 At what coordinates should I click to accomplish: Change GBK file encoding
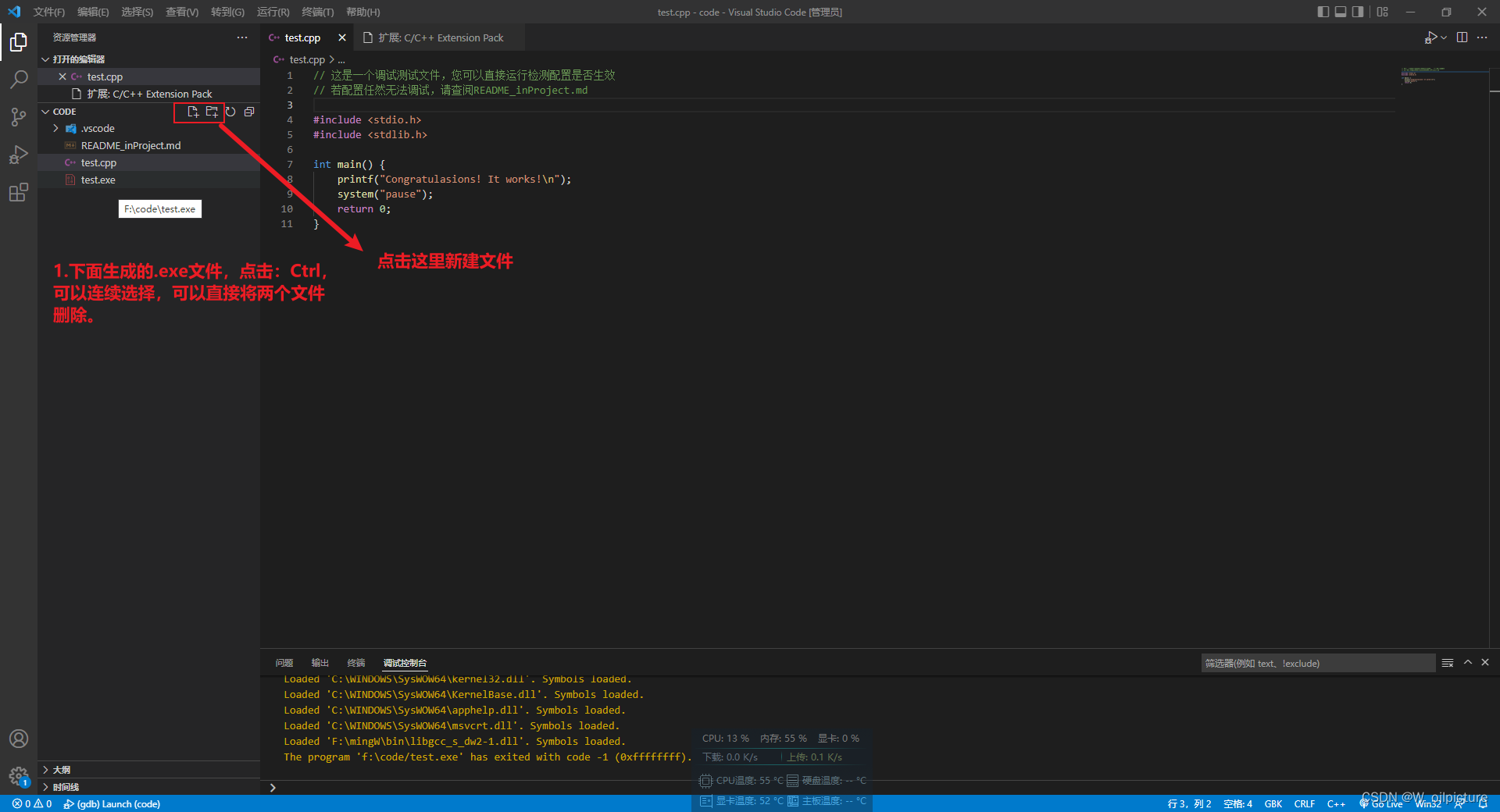point(1273,803)
